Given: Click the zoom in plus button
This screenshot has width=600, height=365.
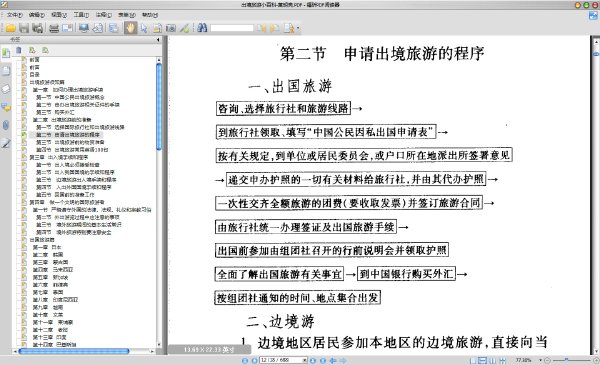Looking at the screenshot, I should [595, 360].
